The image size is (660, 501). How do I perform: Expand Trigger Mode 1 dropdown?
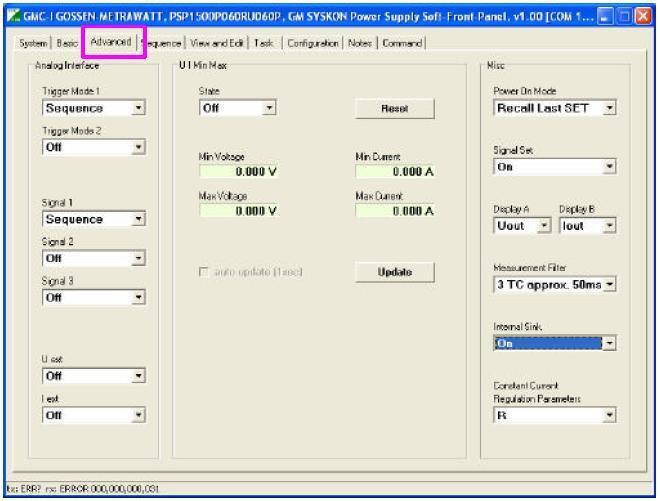click(x=139, y=107)
